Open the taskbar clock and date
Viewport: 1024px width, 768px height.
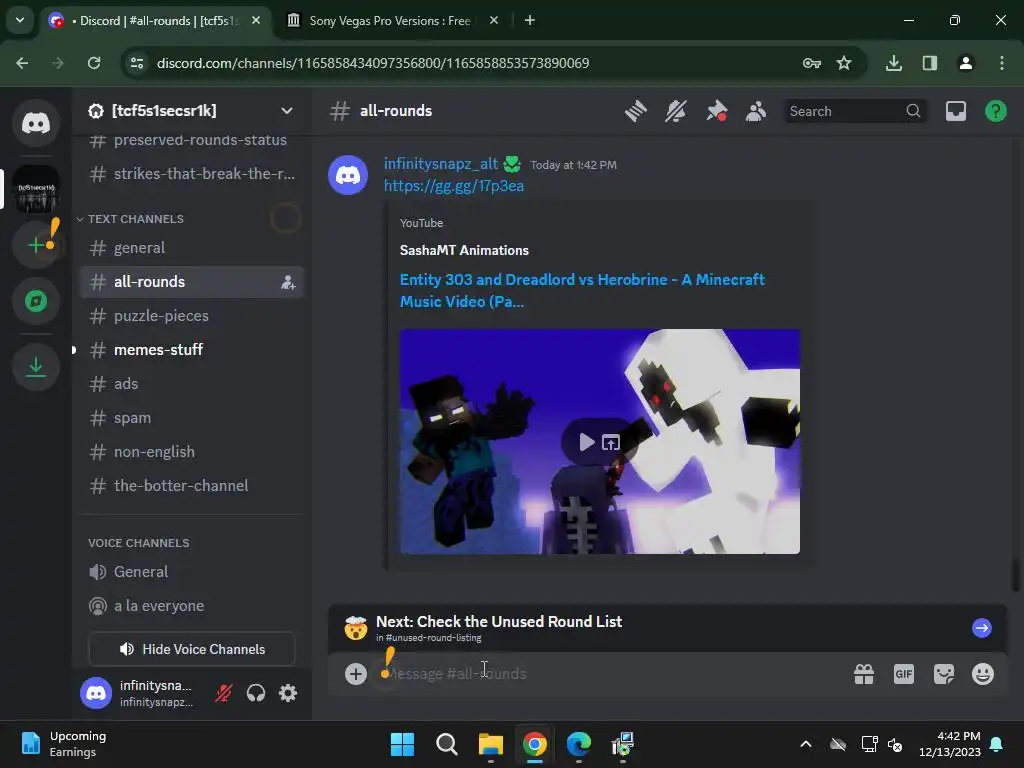950,744
